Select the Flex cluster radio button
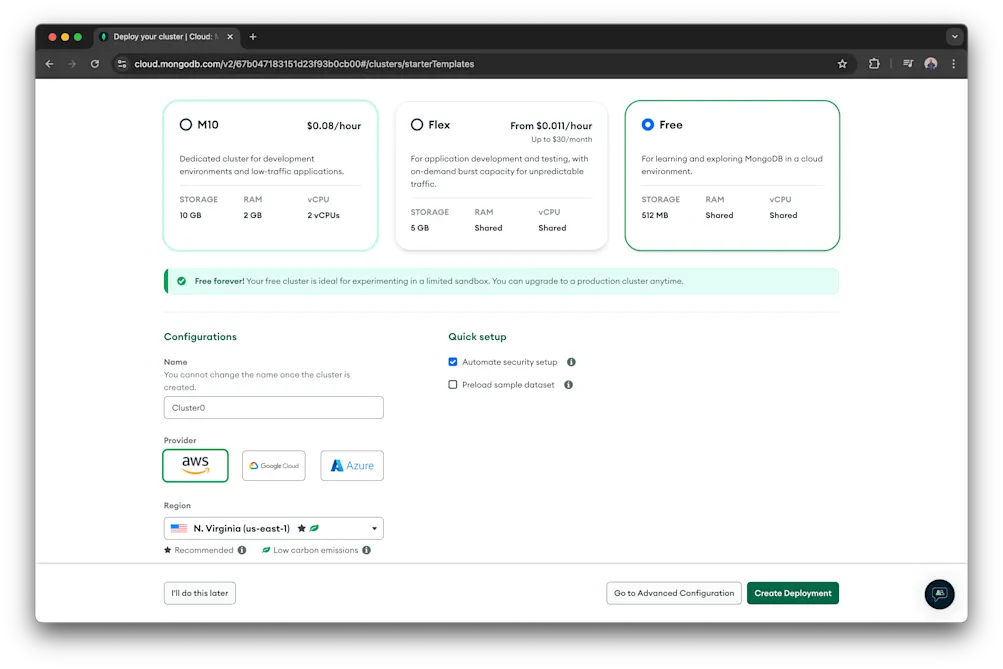The width and height of the screenshot is (1003, 669). 417,125
